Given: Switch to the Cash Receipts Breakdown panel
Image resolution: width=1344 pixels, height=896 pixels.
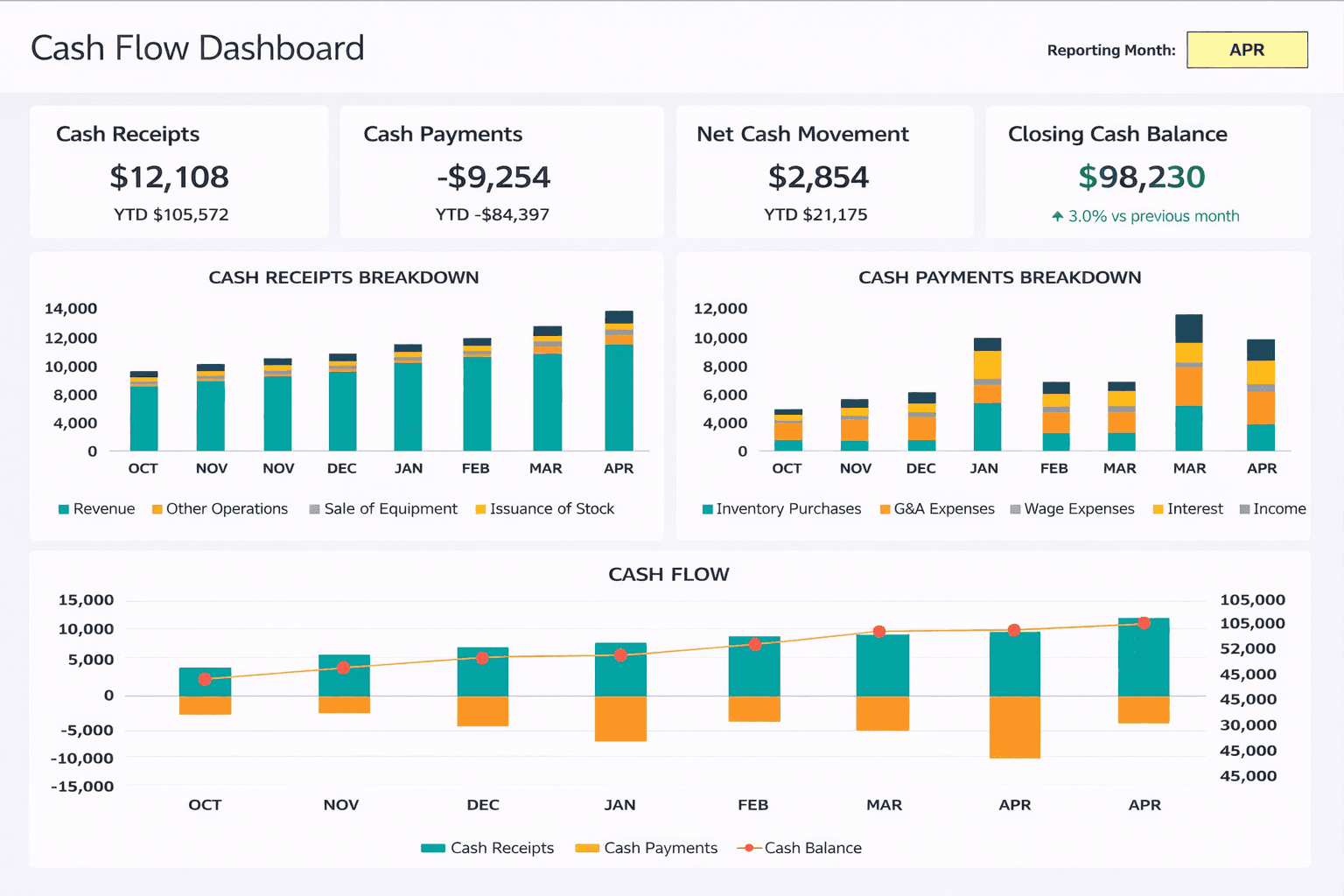Looking at the screenshot, I should (x=343, y=277).
